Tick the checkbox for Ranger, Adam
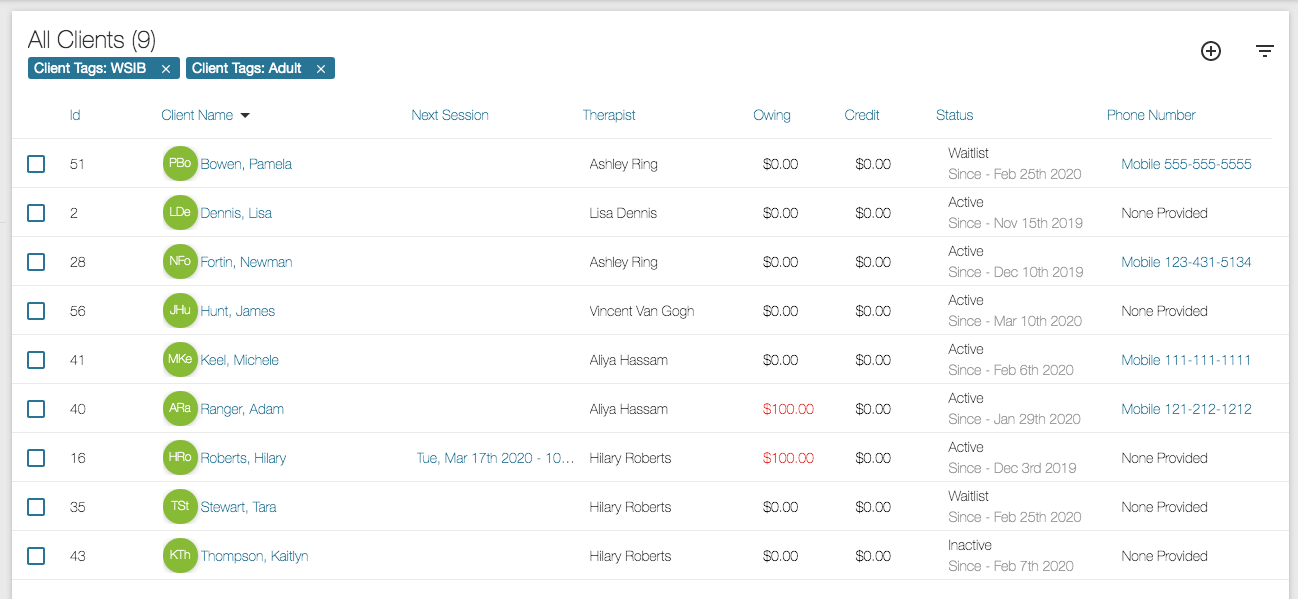 pos(36,409)
